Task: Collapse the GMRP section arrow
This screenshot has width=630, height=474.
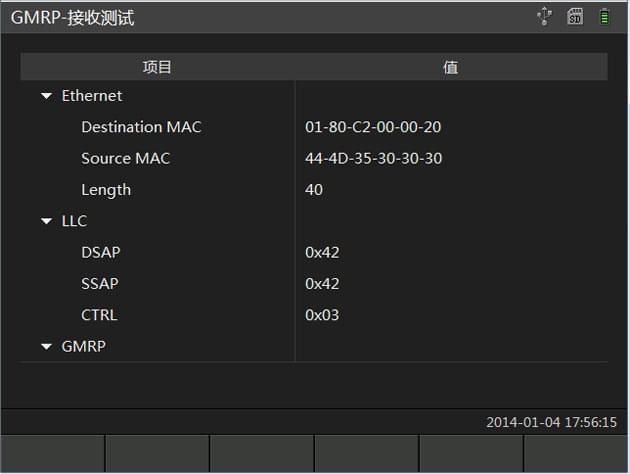Action: pos(47,347)
